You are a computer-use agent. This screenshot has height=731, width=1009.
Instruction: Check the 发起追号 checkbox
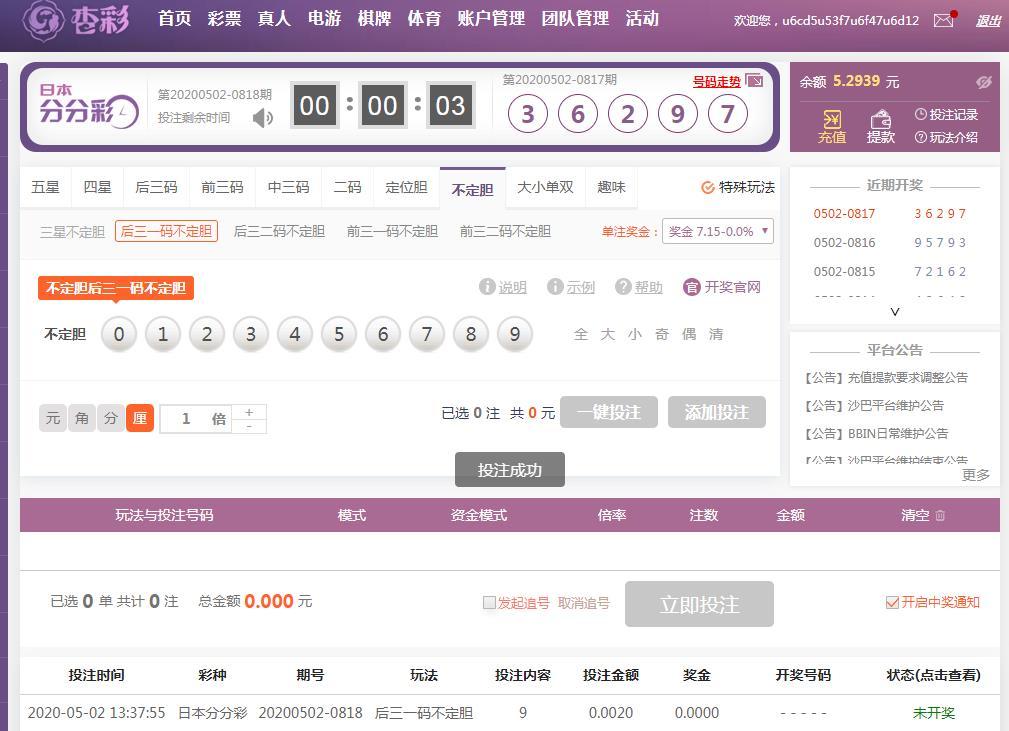(489, 603)
